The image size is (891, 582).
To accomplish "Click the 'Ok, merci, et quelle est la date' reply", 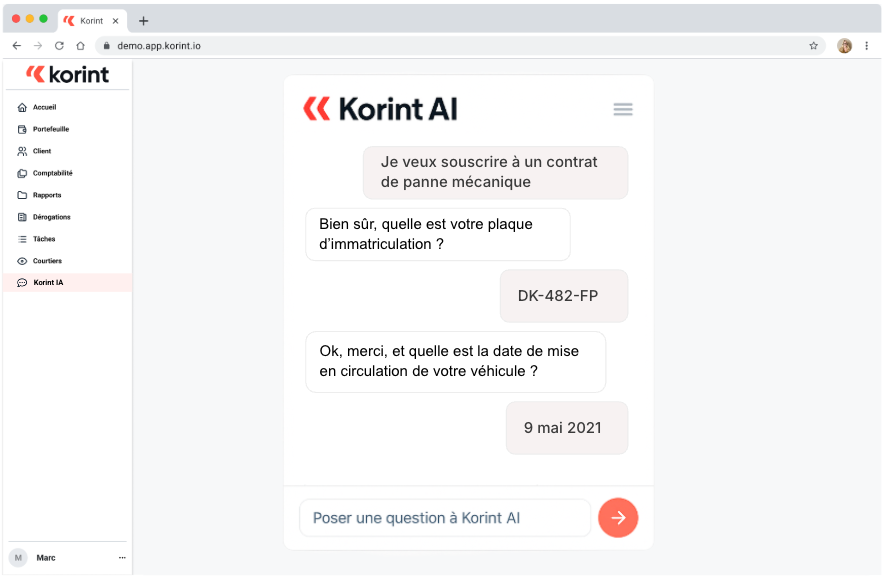I will click(x=455, y=361).
